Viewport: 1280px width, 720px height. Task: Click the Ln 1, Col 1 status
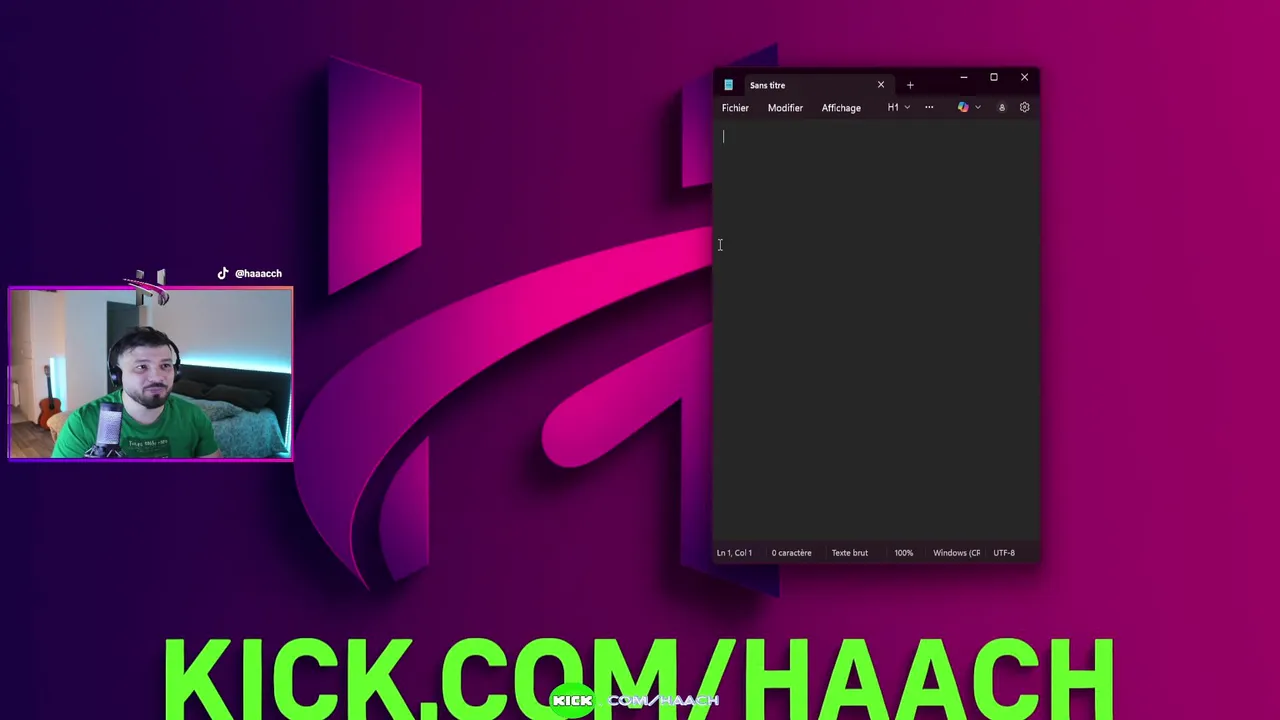tap(734, 553)
